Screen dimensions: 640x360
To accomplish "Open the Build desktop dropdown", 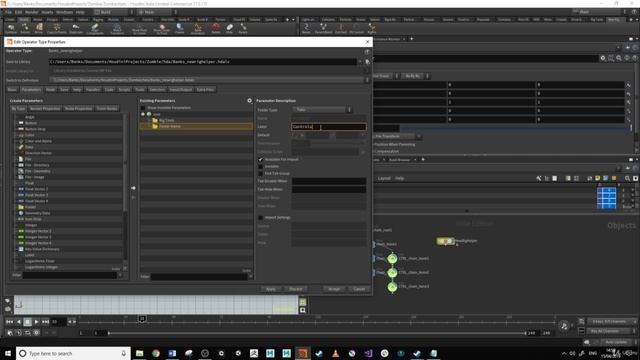I will click(x=114, y=12).
